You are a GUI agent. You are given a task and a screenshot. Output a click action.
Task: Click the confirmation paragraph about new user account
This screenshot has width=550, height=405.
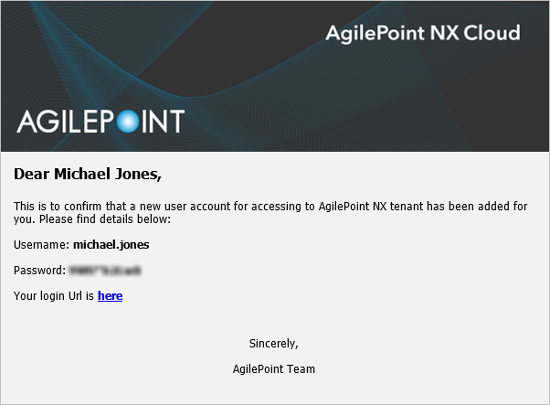click(270, 212)
